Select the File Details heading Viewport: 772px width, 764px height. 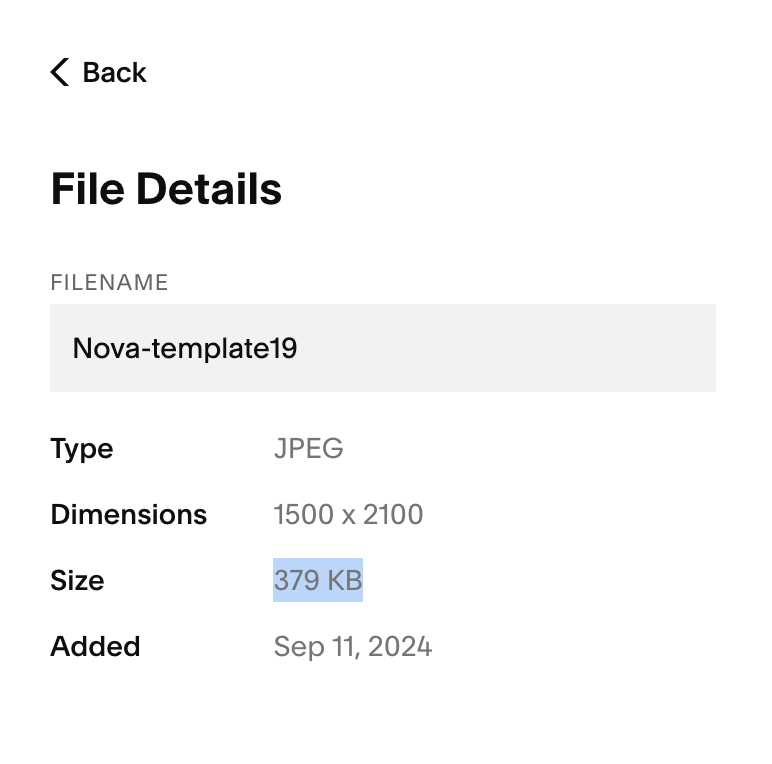[166, 189]
